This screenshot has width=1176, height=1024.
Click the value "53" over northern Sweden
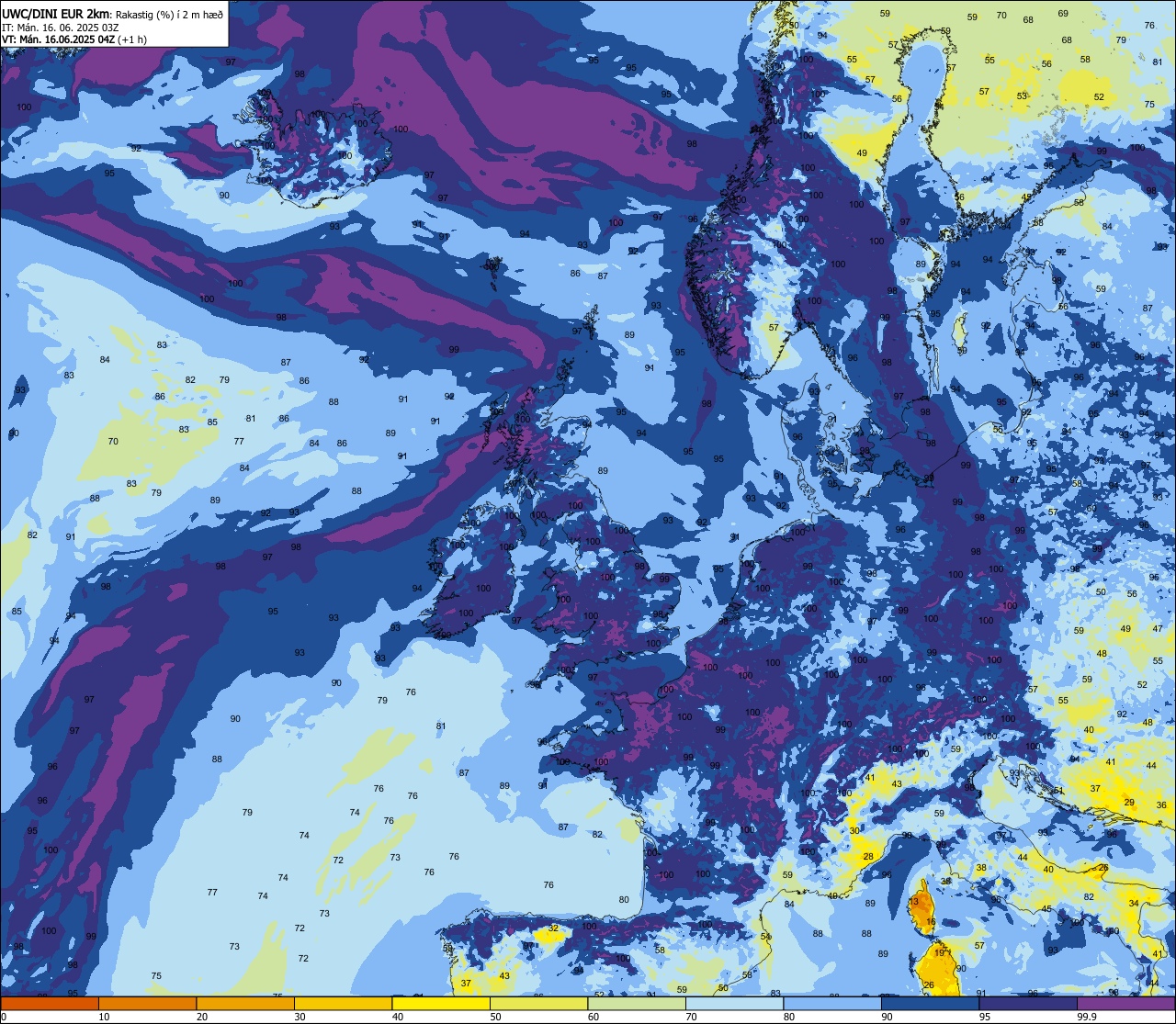coord(1022,96)
